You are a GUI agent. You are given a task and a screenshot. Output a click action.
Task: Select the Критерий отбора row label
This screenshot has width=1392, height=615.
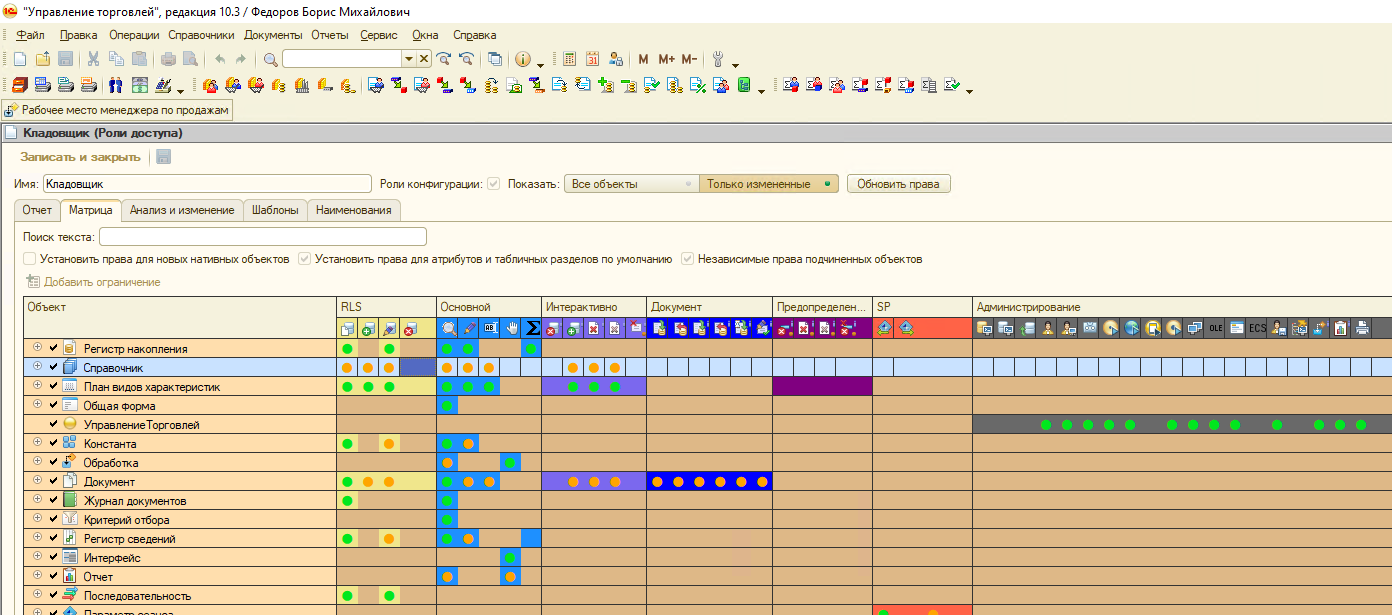point(126,520)
